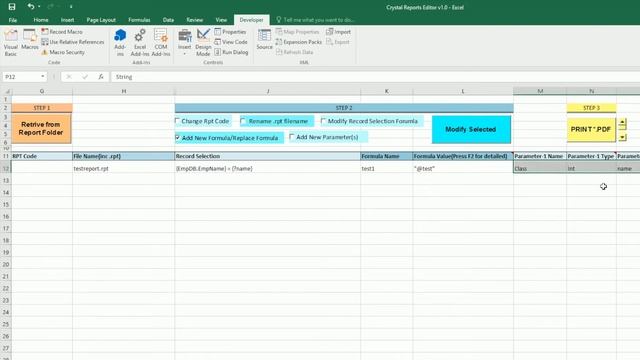Open the undo history dropdown arrow
Screen dimensions: 640x360
coord(39,7)
